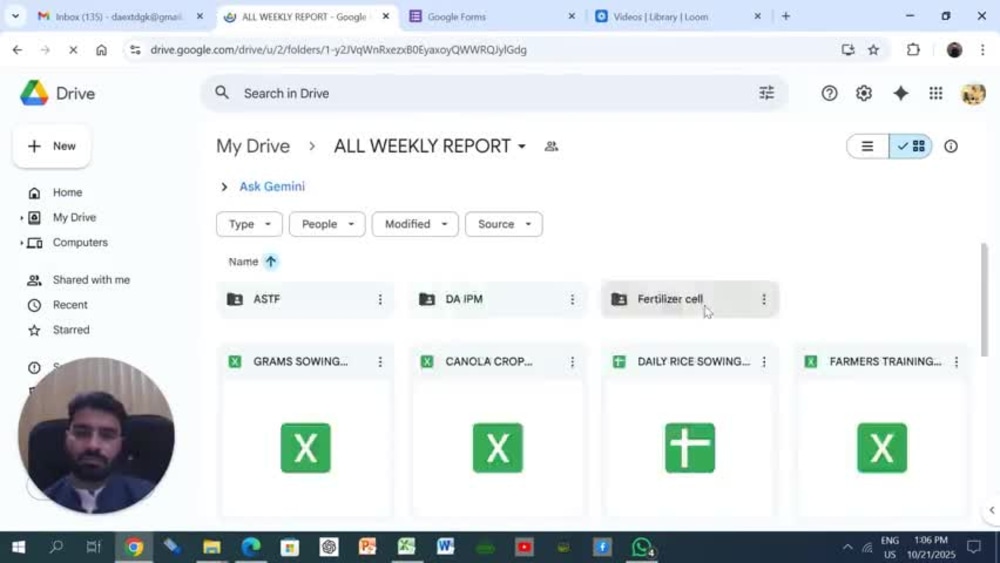
Task: Reverse the Name sort direction arrow
Action: (x=270, y=261)
